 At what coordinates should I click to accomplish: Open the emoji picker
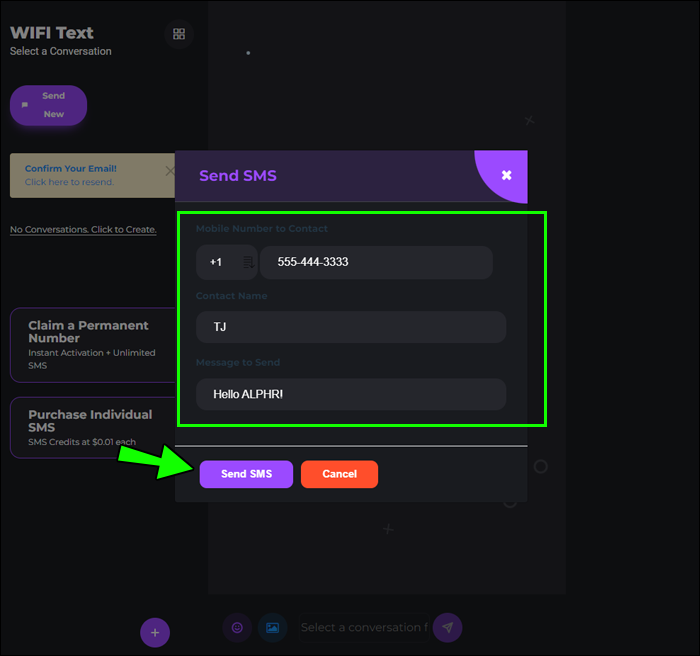coord(237,628)
